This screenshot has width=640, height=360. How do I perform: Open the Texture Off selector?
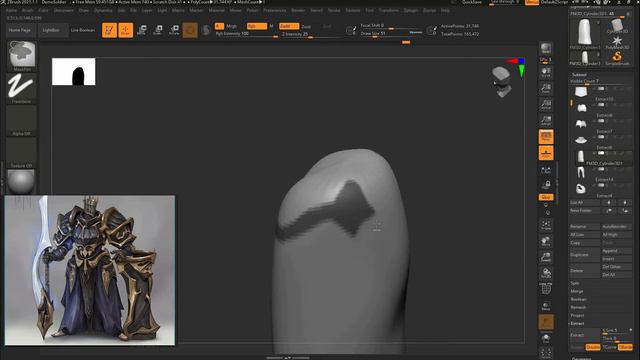point(22,153)
